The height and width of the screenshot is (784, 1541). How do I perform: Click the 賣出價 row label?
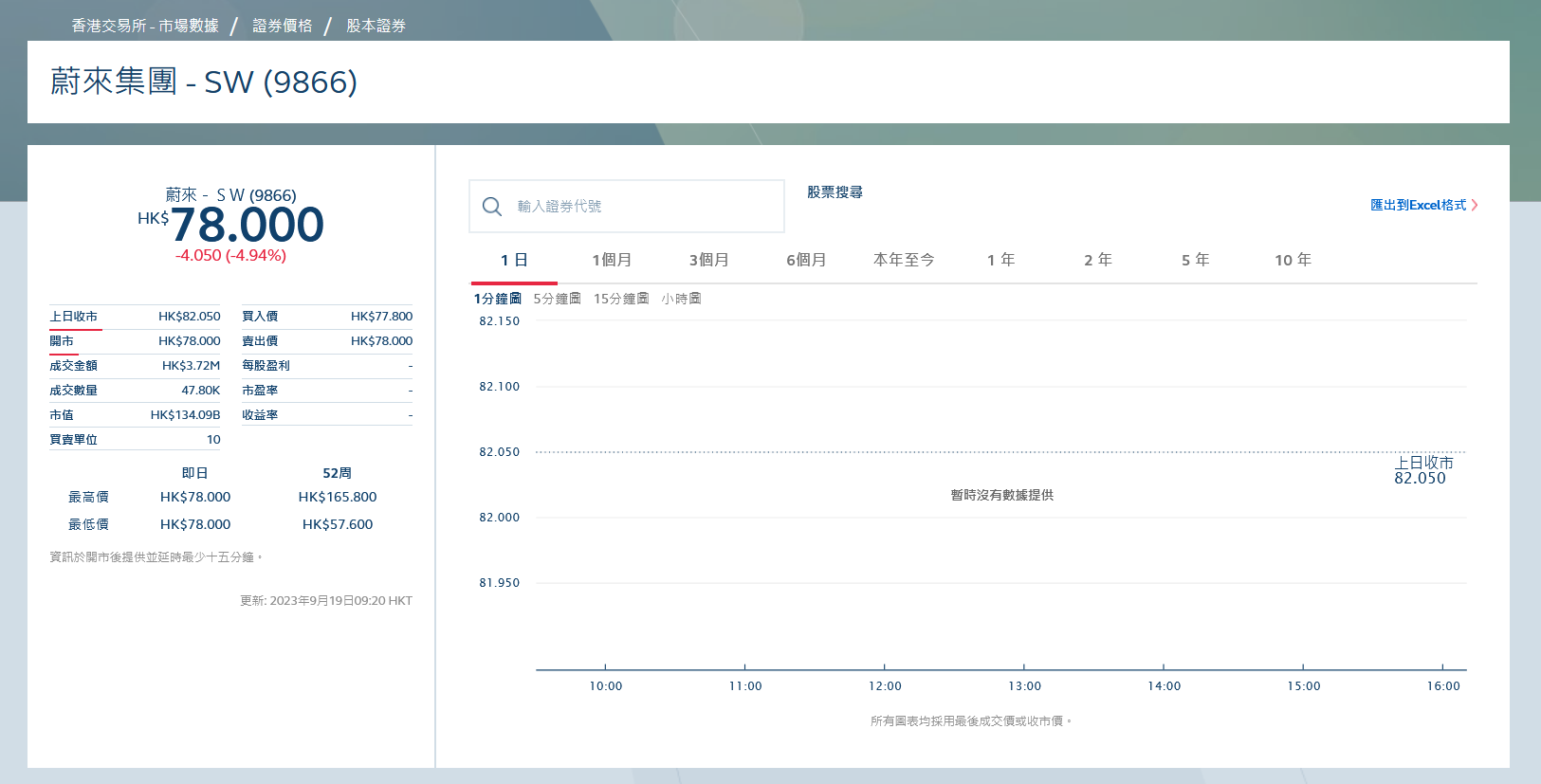tap(260, 341)
